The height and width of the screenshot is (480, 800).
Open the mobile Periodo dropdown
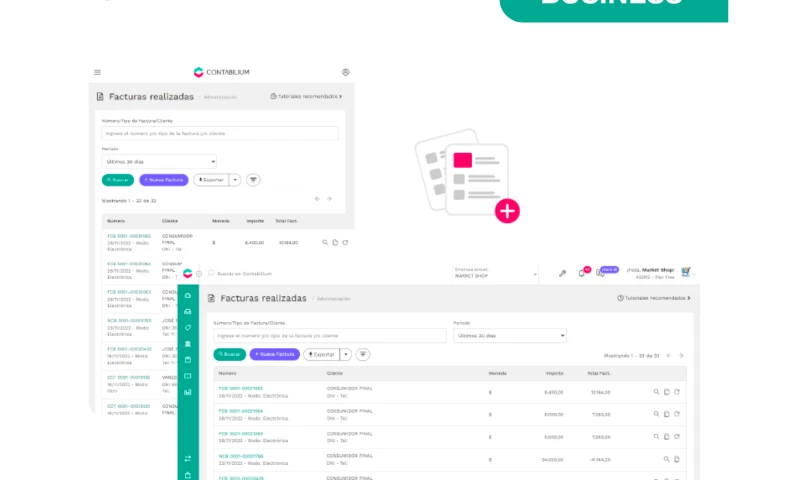pyautogui.click(x=160, y=161)
